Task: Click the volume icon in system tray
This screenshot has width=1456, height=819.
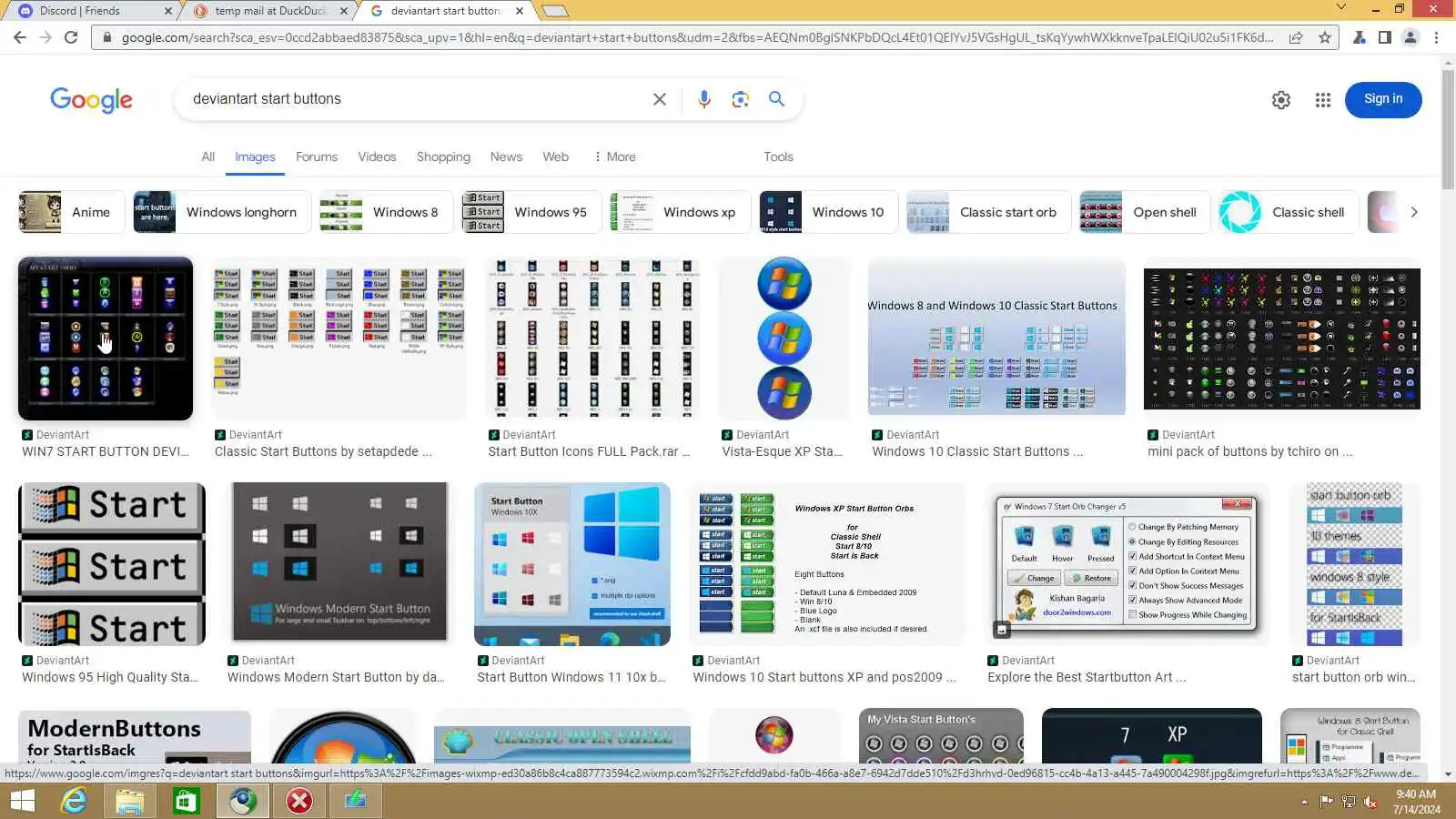Action: click(1370, 802)
